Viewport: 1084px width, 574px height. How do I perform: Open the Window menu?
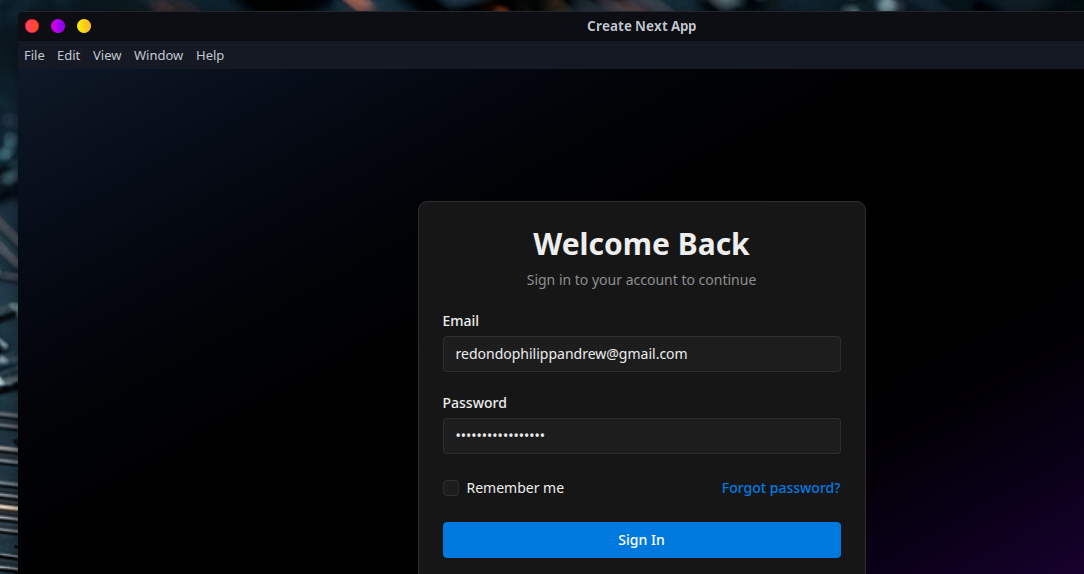158,55
